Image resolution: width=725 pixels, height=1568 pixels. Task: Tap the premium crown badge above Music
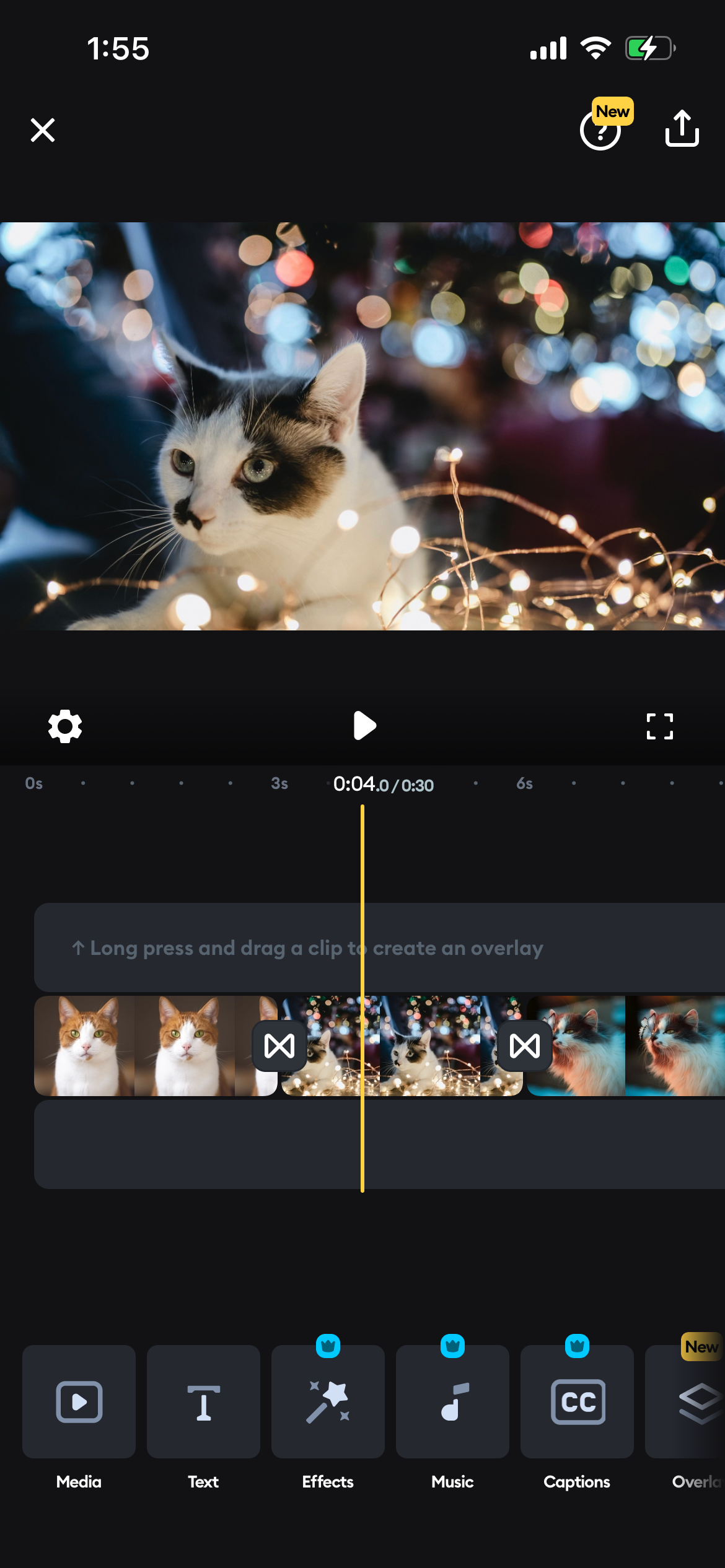(452, 1346)
